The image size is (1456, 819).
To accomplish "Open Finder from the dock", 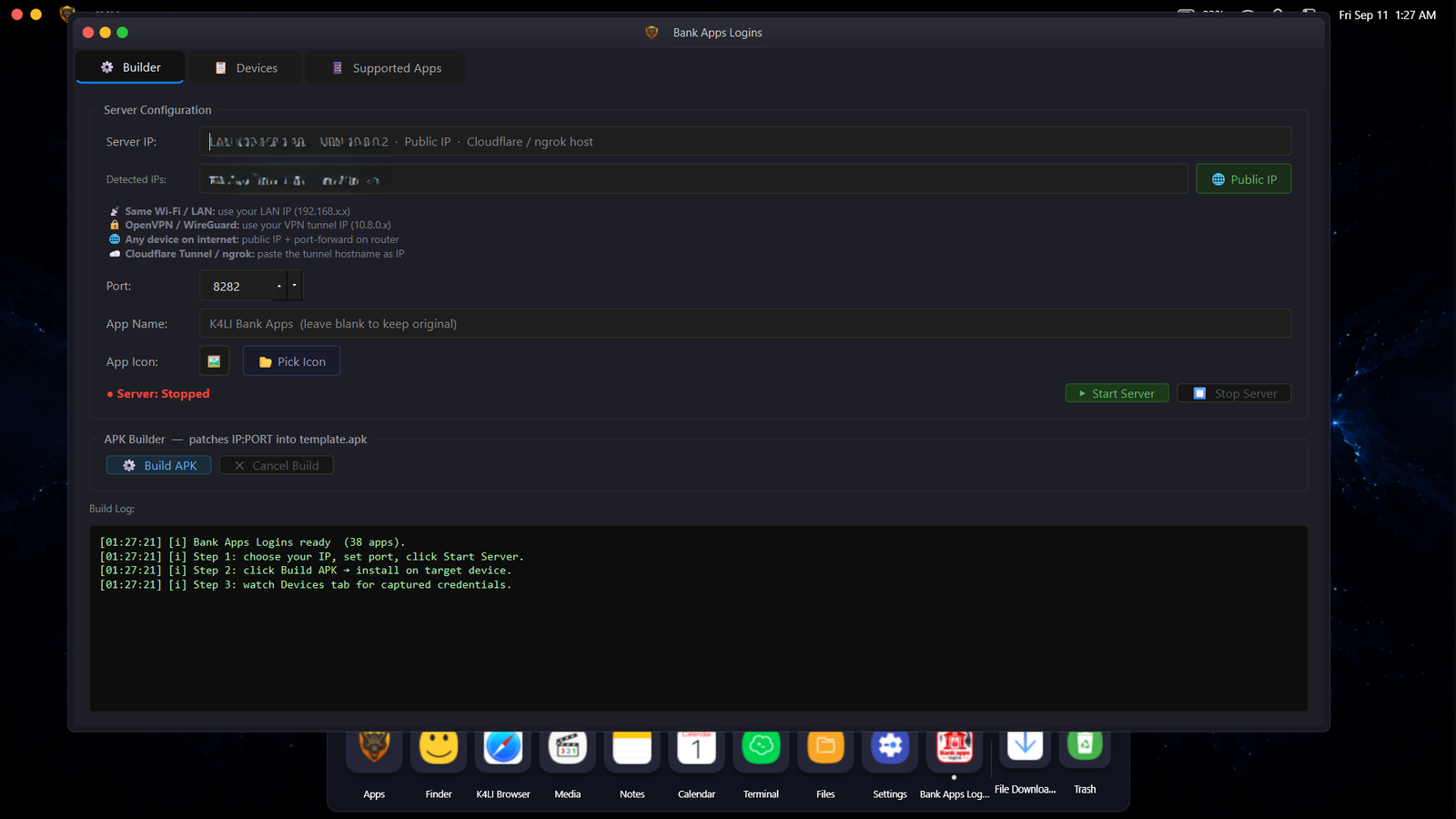I will click(439, 749).
